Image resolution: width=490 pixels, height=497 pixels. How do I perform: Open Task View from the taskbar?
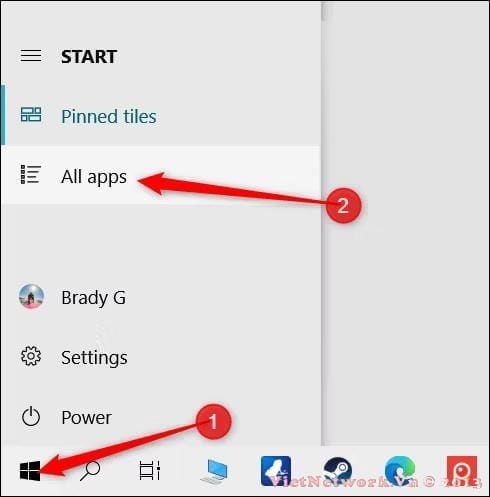pos(150,471)
